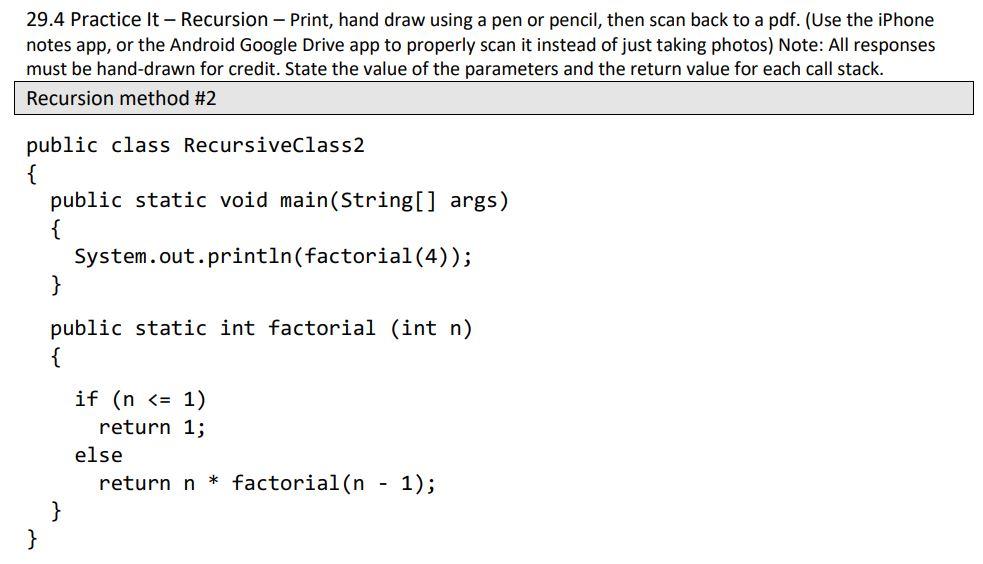The width and height of the screenshot is (983, 564).
Task: Click the words 'Android Google Drive app'
Action: tap(289, 45)
